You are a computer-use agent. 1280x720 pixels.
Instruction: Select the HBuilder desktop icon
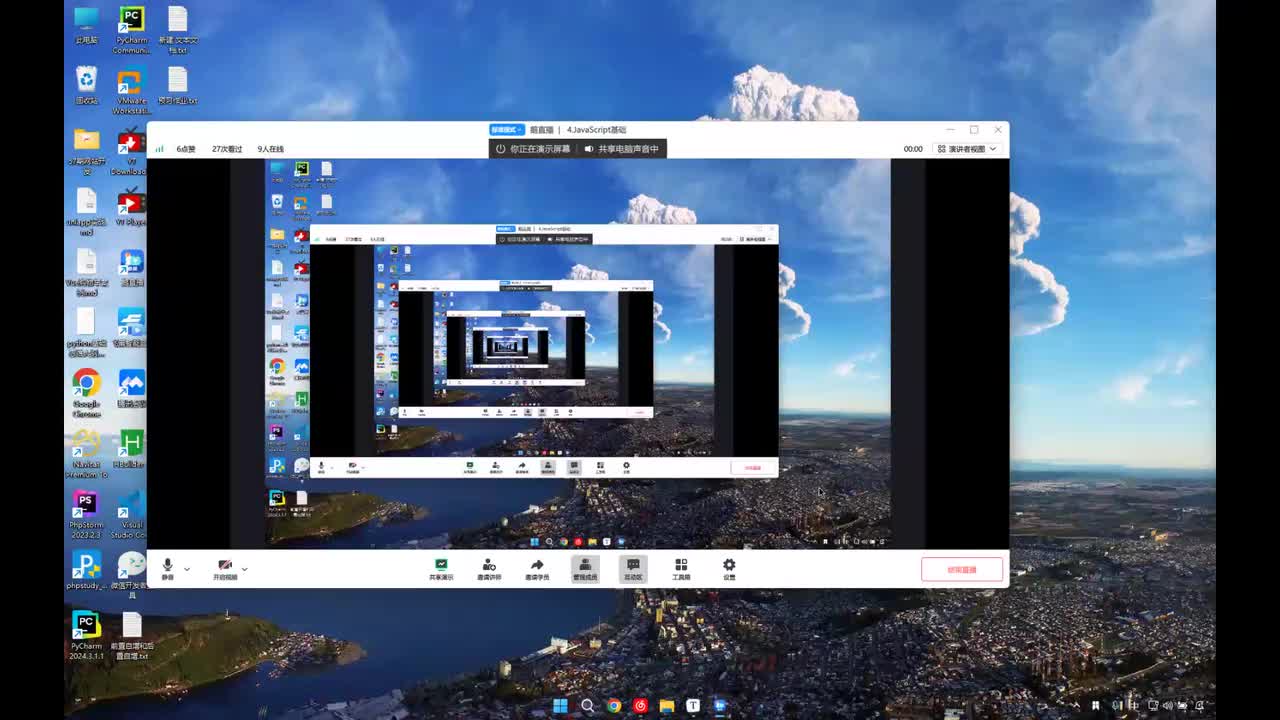click(131, 448)
